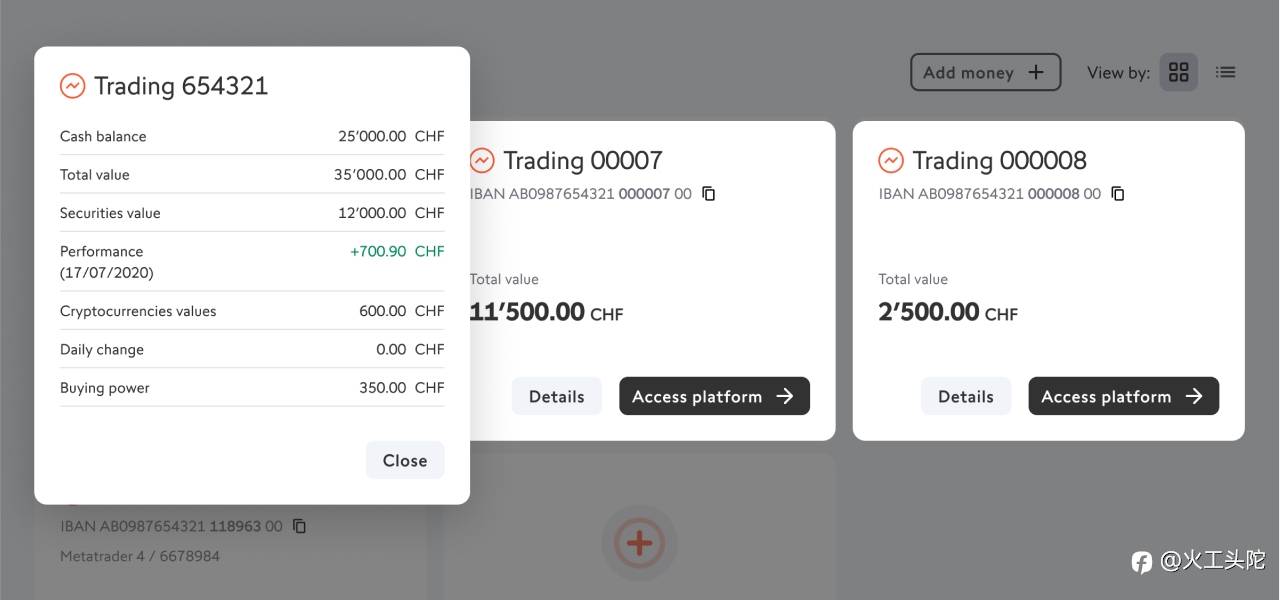Click the Cash balance row
This screenshot has width=1280, height=600.
point(252,136)
